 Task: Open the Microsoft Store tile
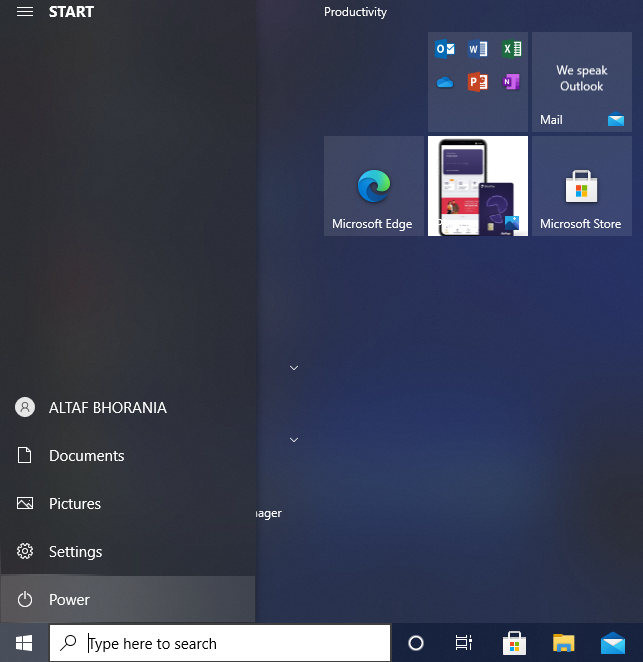tap(582, 186)
